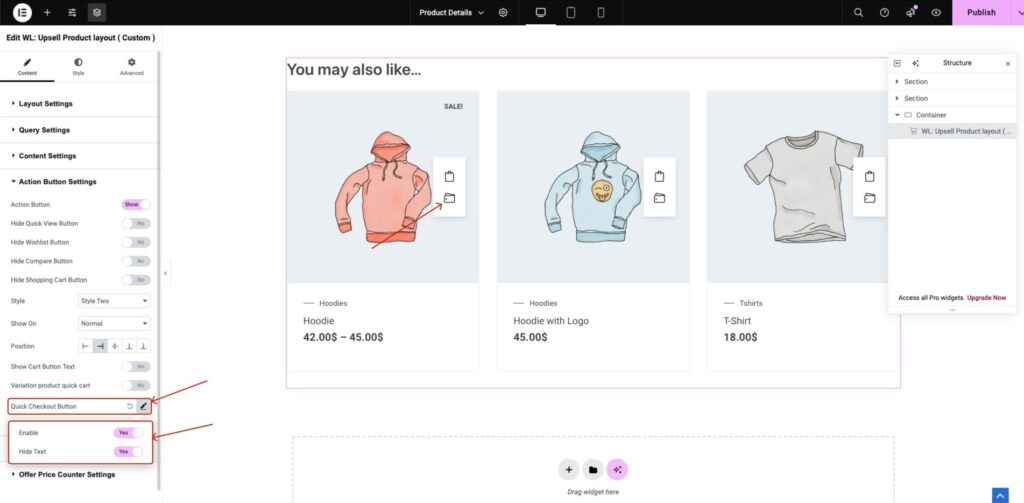This screenshot has height=503, width=1024.
Task: Click the AI sparkle button under canvas
Action: [617, 470]
